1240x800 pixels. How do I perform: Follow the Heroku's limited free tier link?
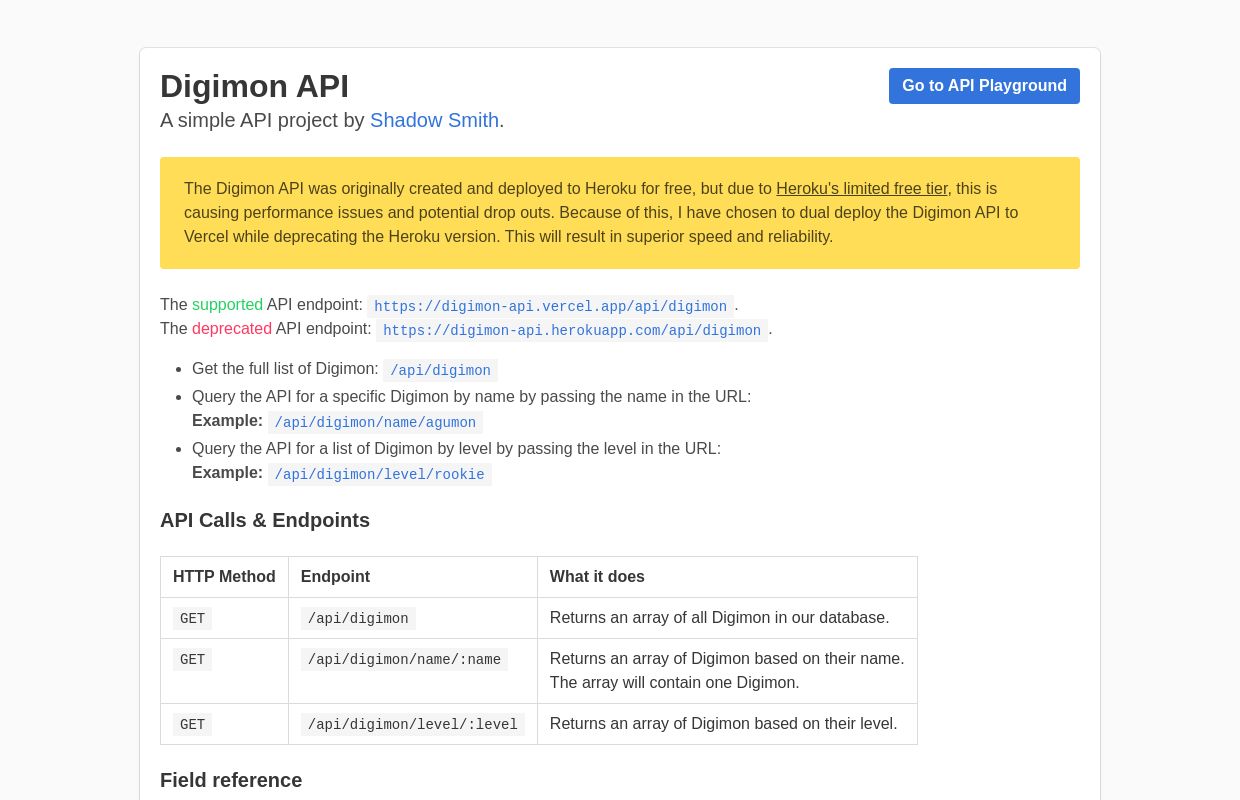(x=862, y=189)
